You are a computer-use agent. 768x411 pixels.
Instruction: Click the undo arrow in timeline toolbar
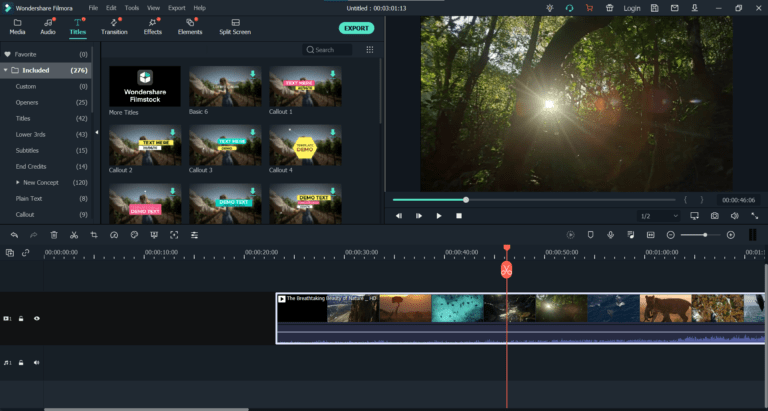14,235
